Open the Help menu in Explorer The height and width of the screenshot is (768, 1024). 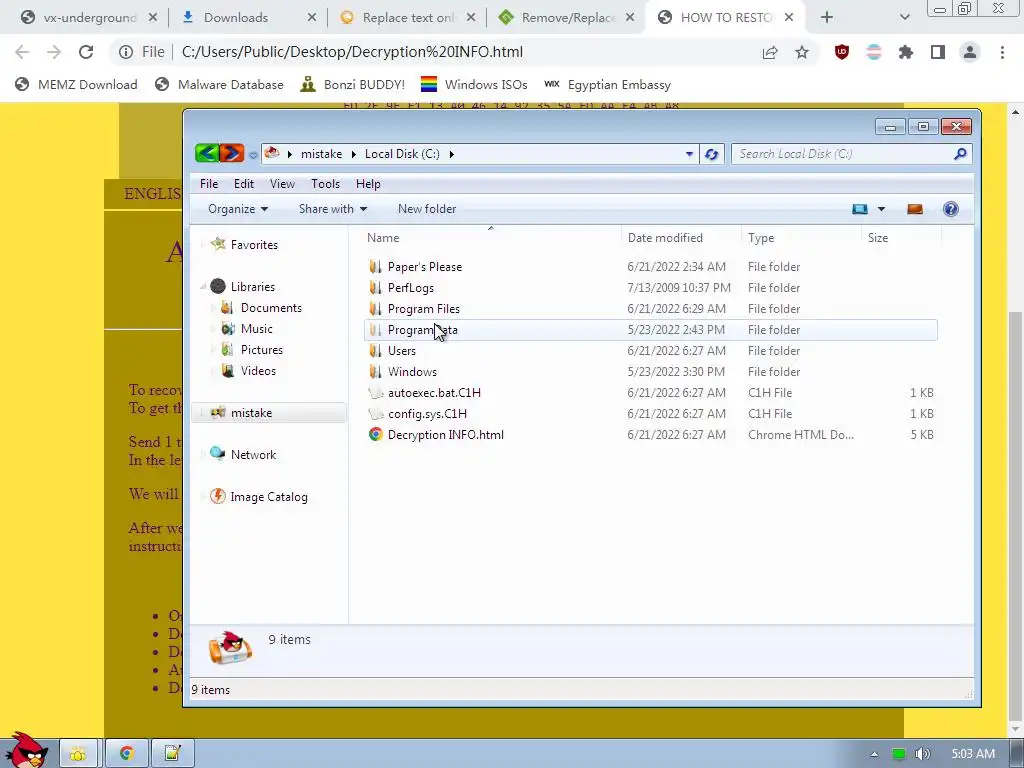[368, 184]
